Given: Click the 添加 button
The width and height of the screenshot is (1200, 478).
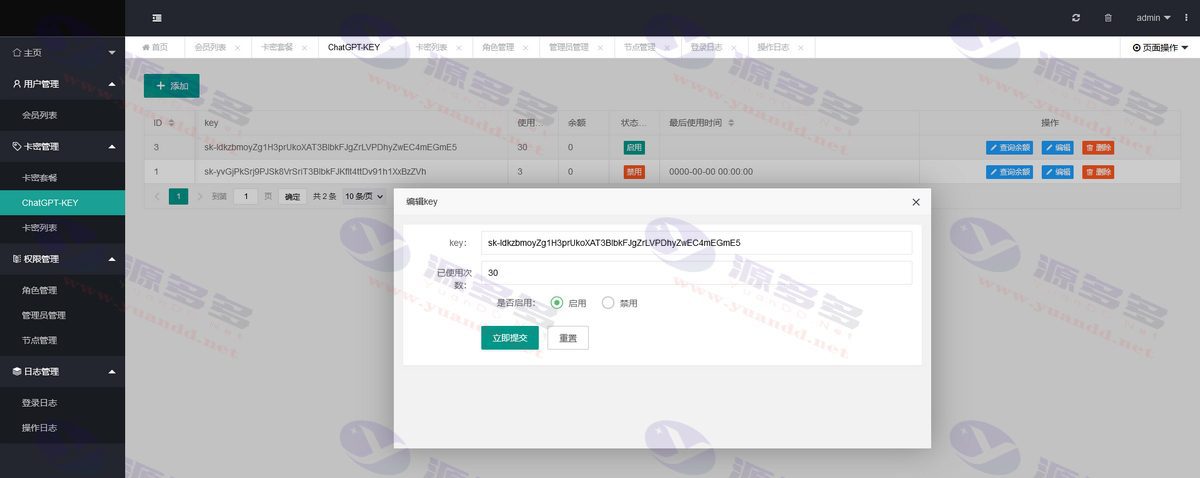Looking at the screenshot, I should click(172, 86).
